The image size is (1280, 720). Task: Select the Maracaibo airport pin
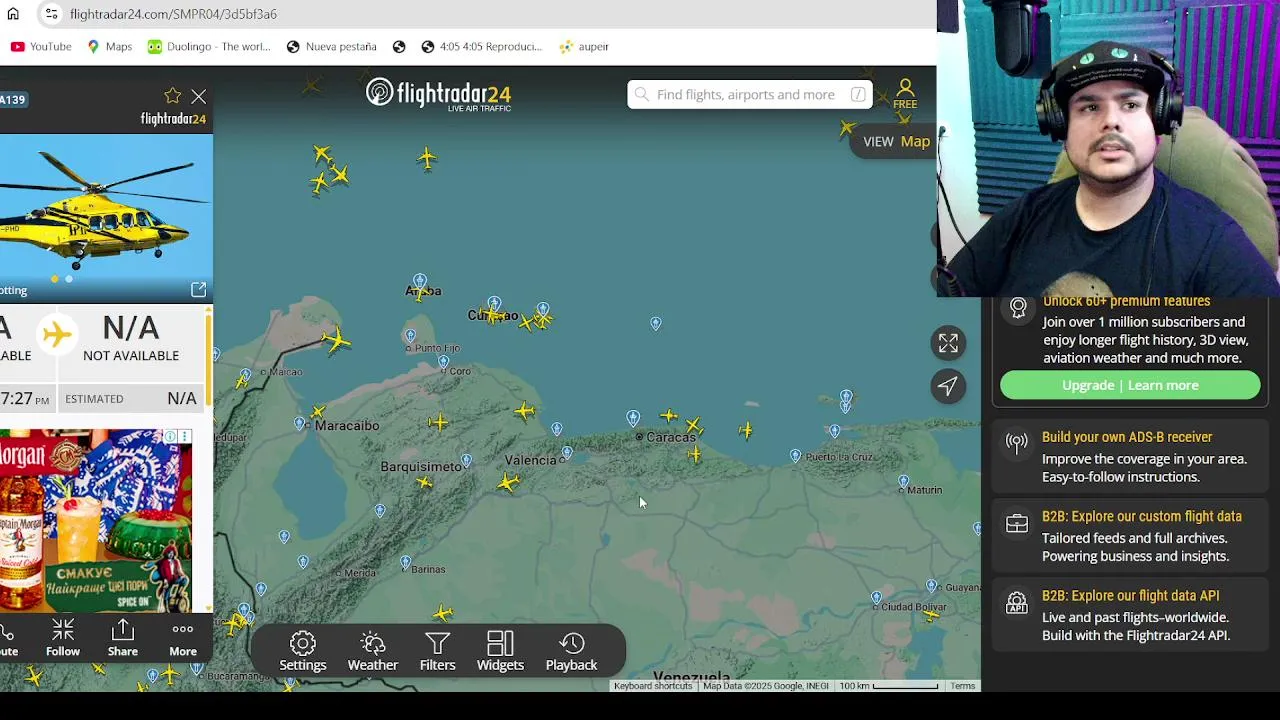(299, 424)
